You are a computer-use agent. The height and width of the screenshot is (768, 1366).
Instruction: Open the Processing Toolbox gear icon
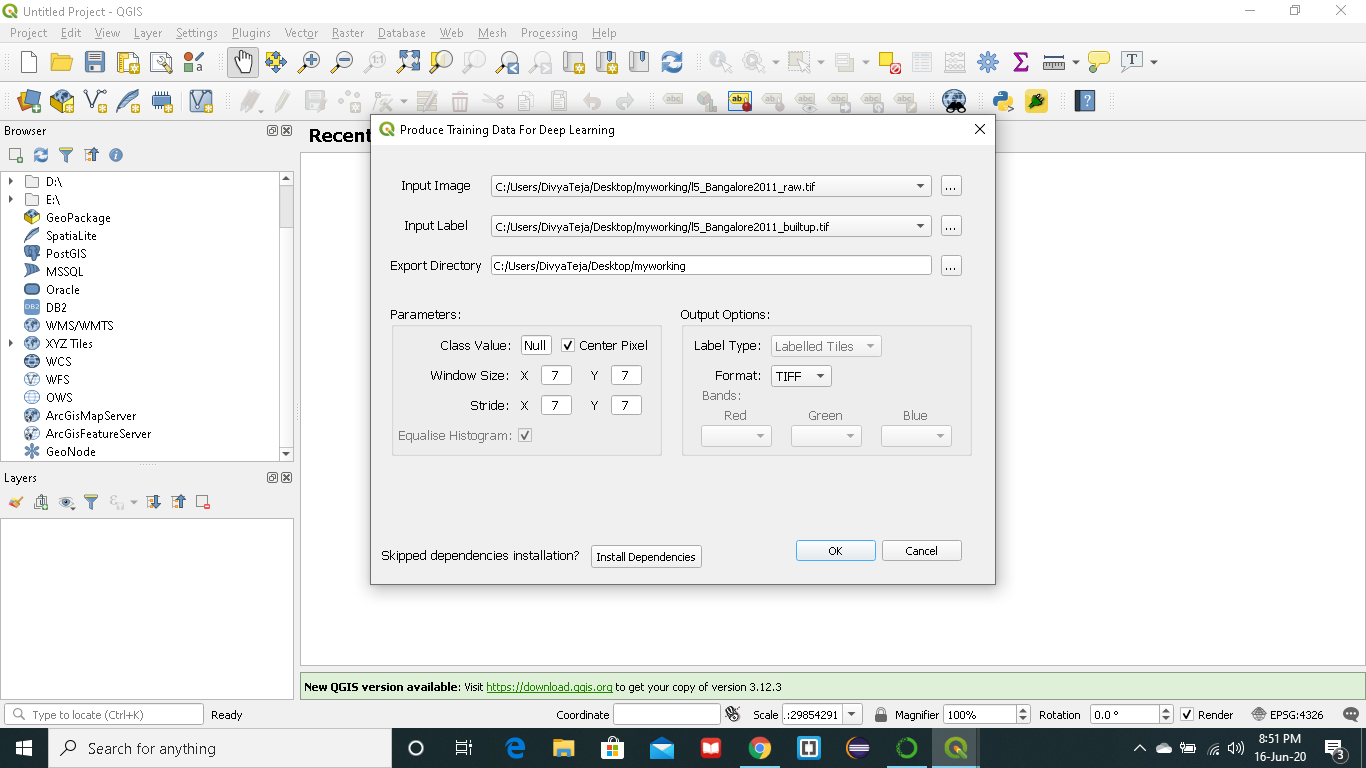(988, 61)
